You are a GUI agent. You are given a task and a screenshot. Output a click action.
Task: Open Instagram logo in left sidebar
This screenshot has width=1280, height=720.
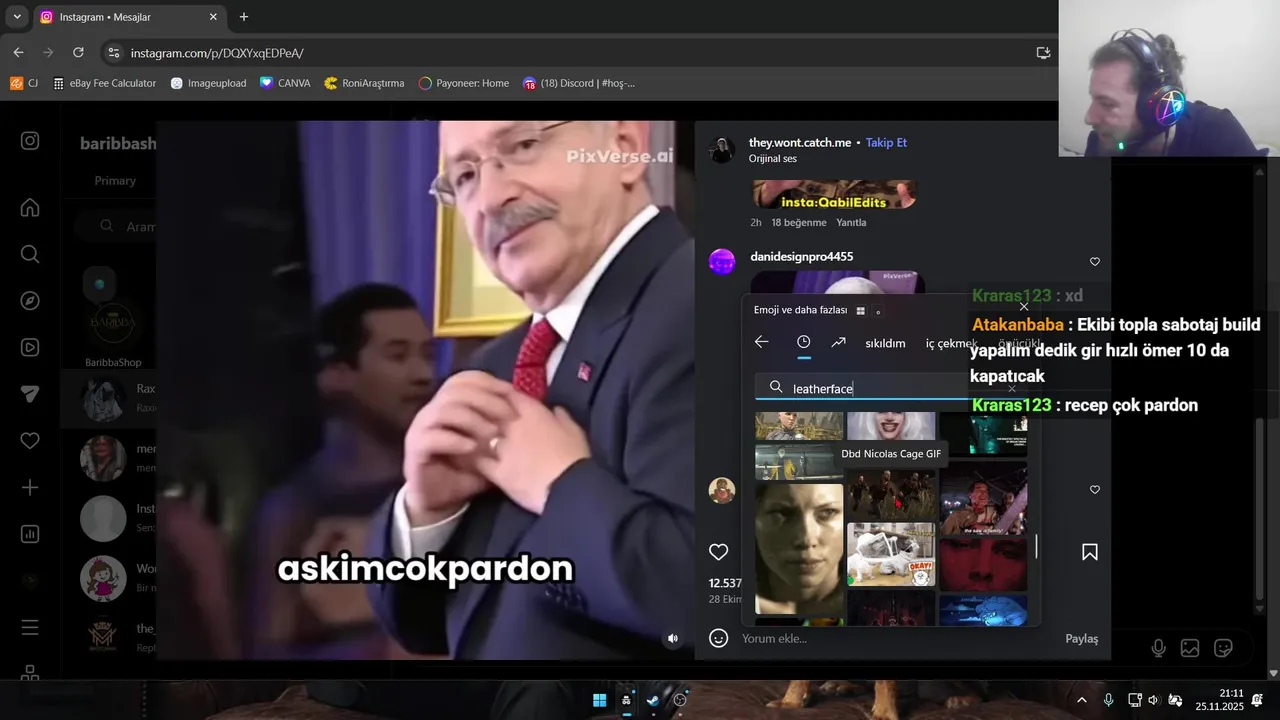point(30,141)
